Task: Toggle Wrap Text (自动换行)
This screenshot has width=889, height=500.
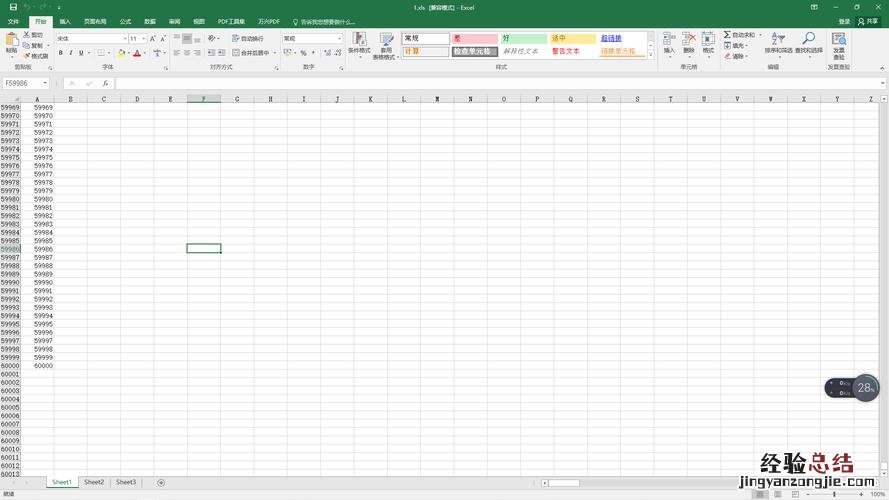Action: pos(248,39)
